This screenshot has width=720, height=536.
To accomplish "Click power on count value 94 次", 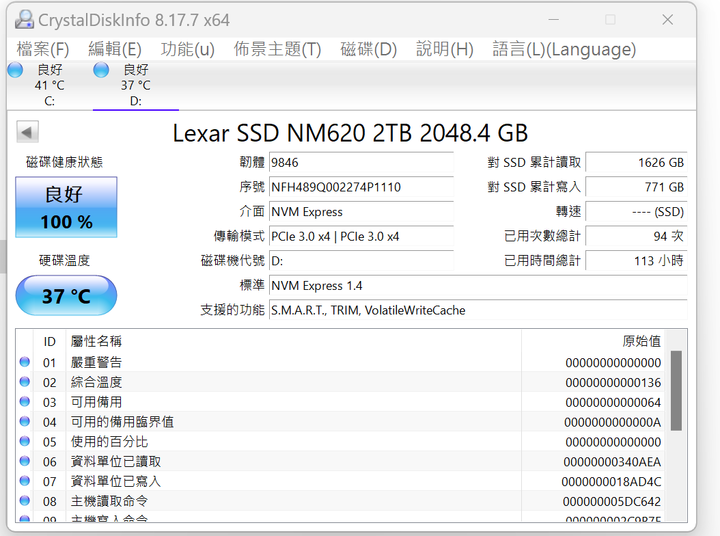I will point(636,236).
